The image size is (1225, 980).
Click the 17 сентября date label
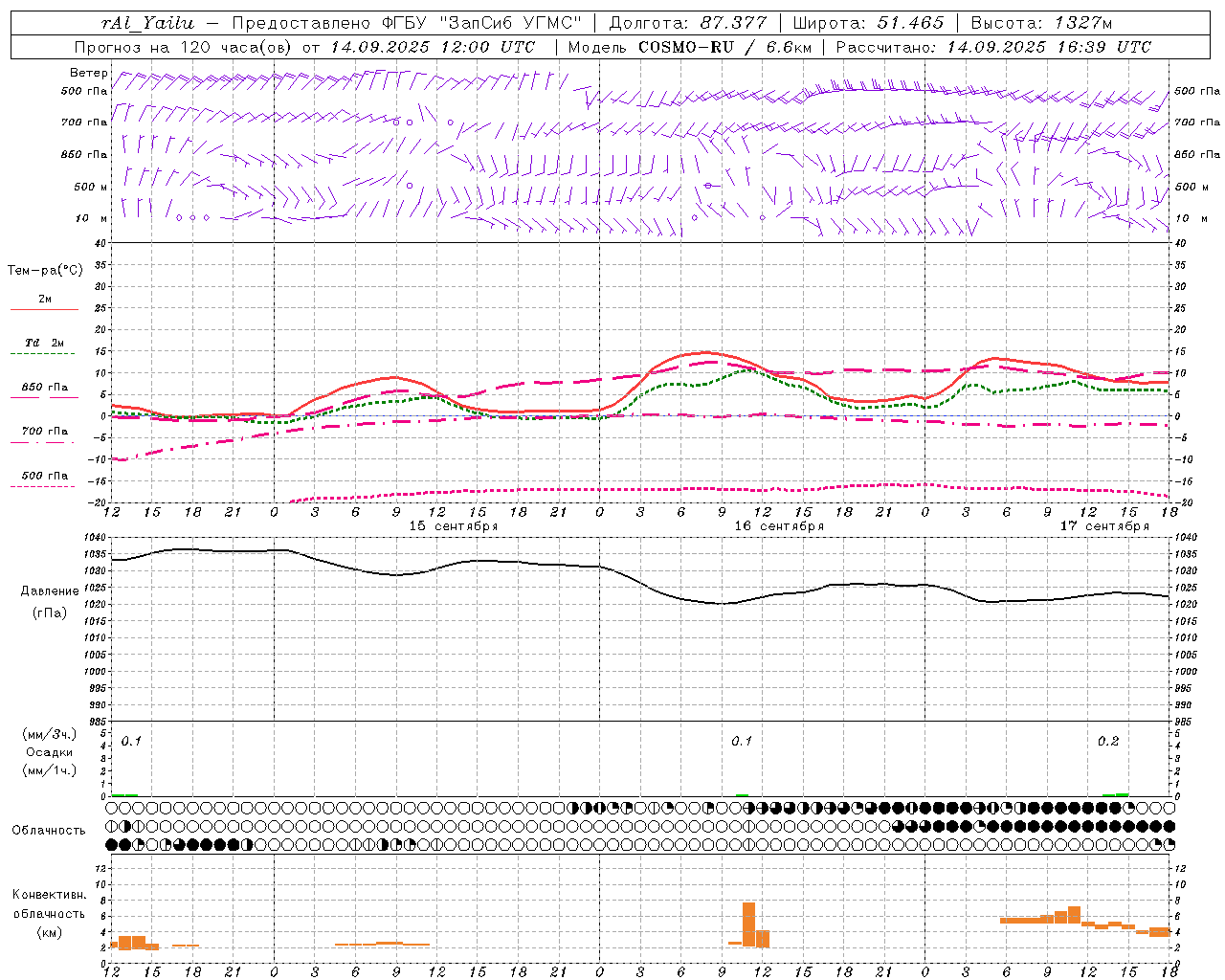tap(1104, 526)
